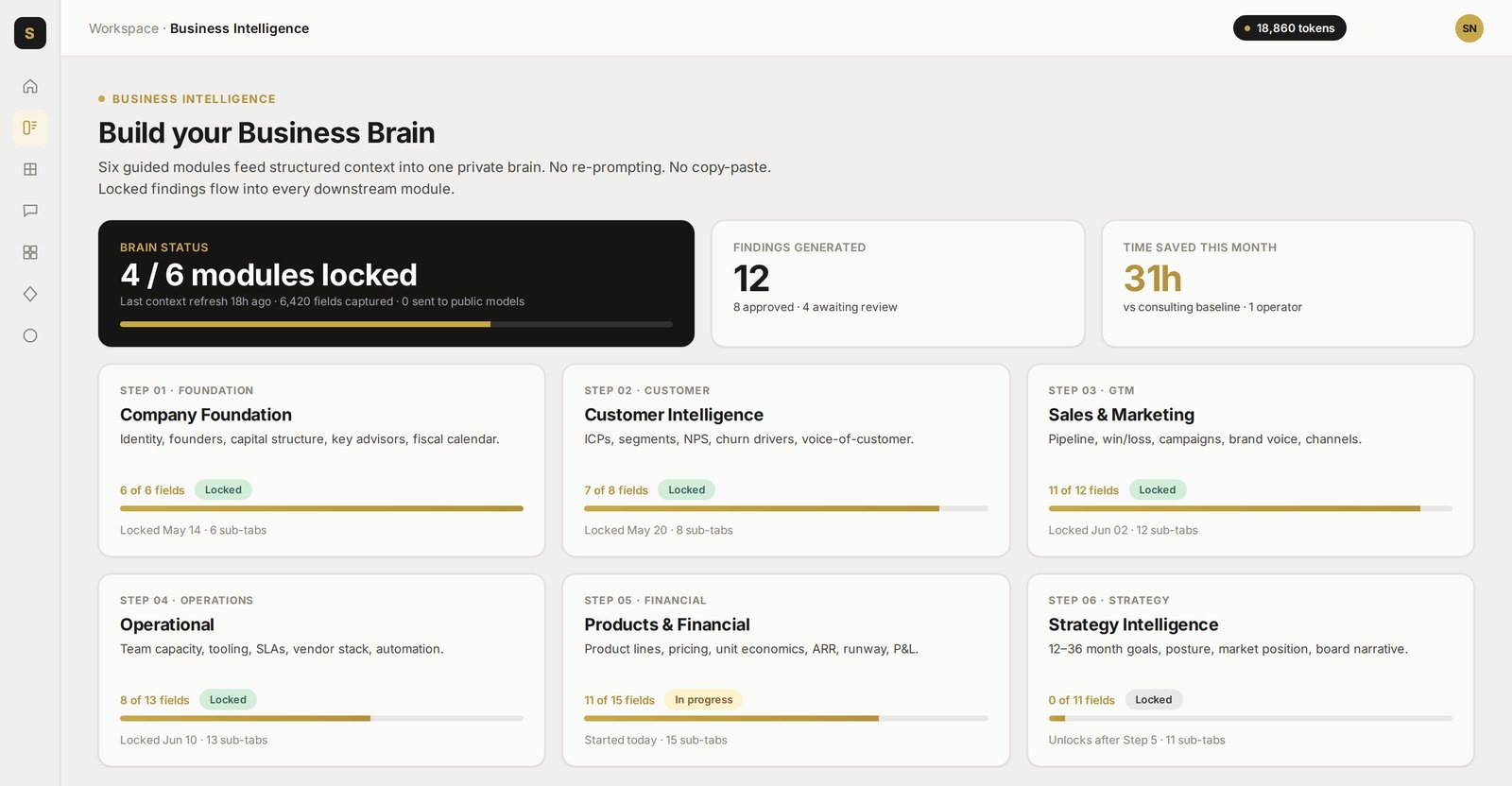Click Company Foundation progress bar
The height and width of the screenshot is (786, 1512).
pyautogui.click(x=321, y=508)
